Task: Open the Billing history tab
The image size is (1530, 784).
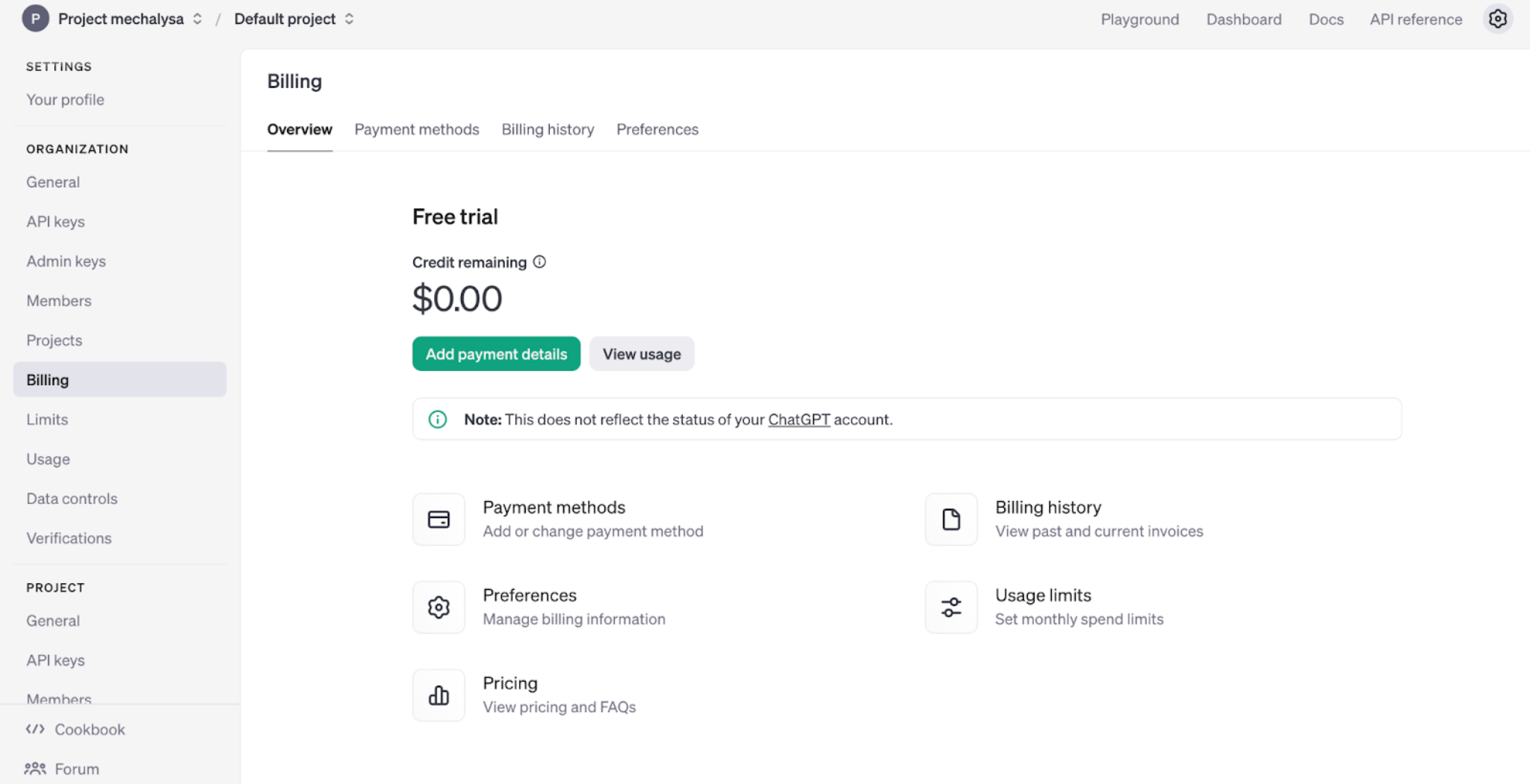Action: tap(548, 129)
